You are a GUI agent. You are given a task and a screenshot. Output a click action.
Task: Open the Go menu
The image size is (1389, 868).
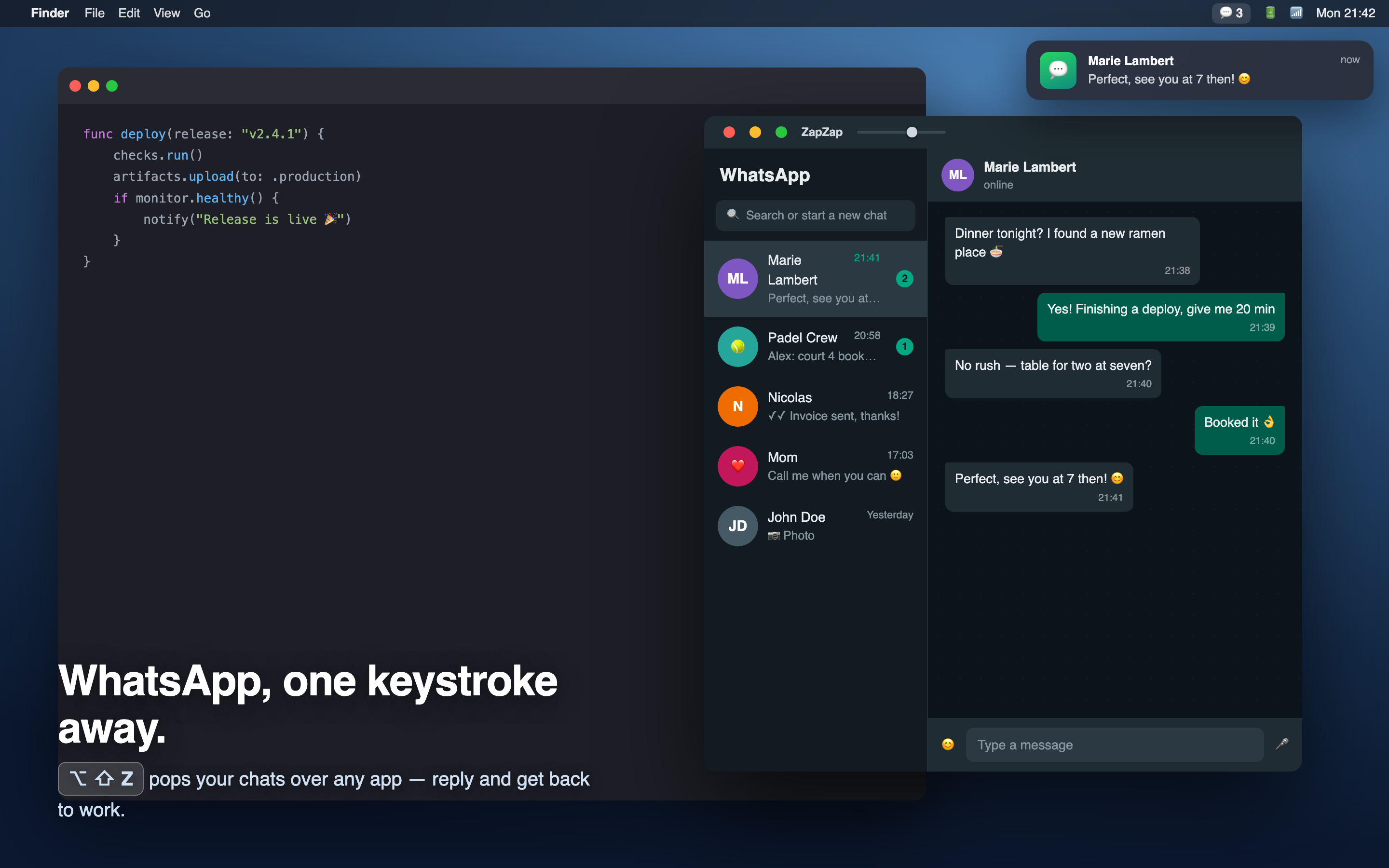click(202, 13)
